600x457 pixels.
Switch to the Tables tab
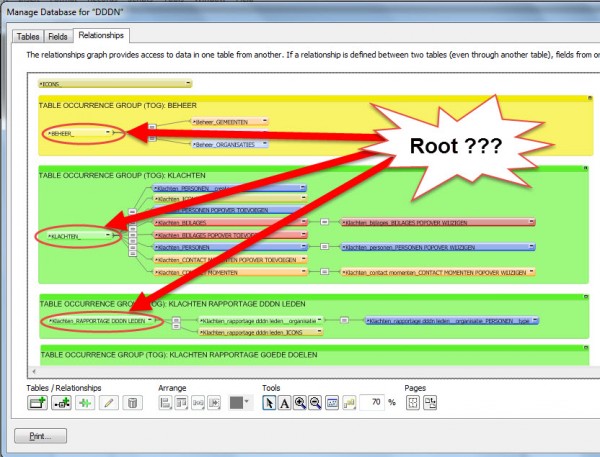pos(28,37)
